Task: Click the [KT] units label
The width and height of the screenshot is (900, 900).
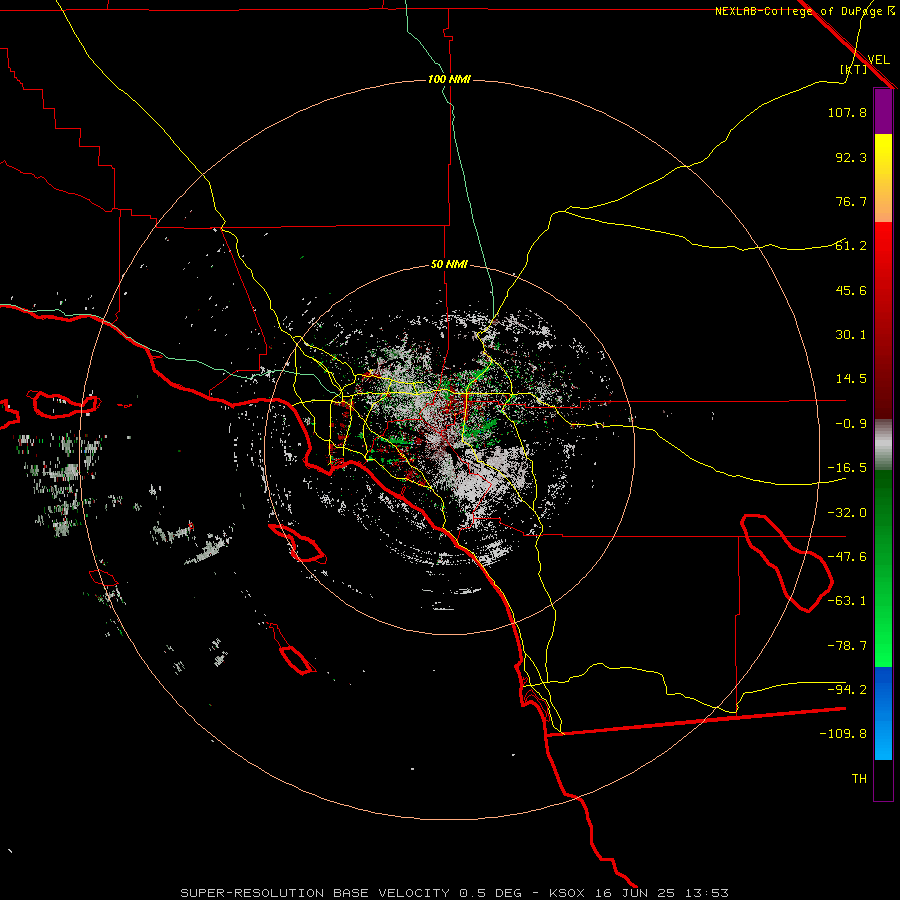Action: (854, 69)
